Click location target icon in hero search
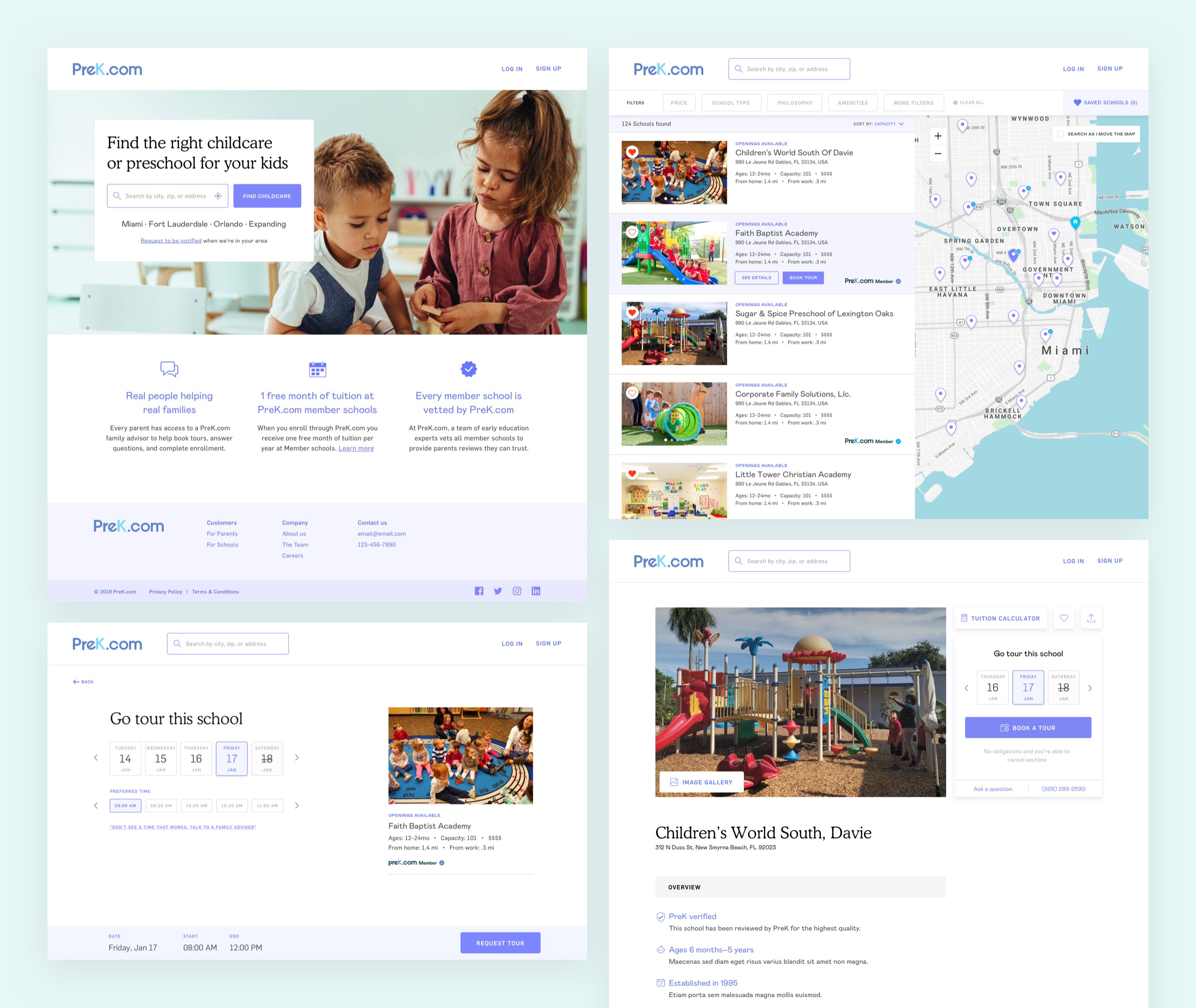1196x1008 pixels. pos(218,195)
